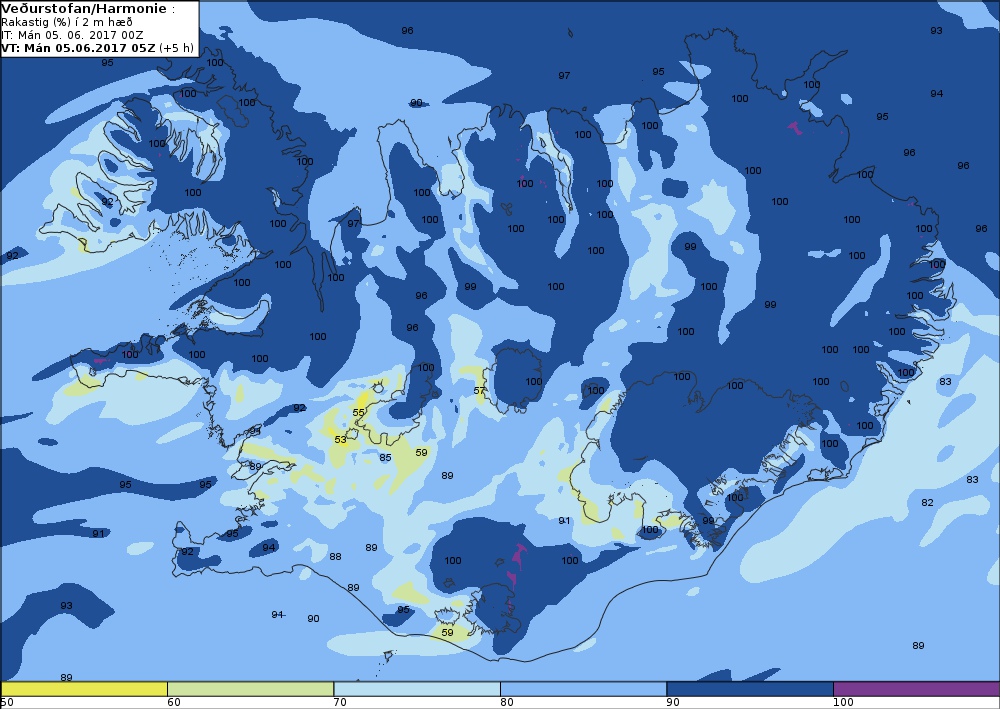Viewport: 1000px width, 709px height.
Task: Click the legend scale label 50
Action: coord(6,702)
